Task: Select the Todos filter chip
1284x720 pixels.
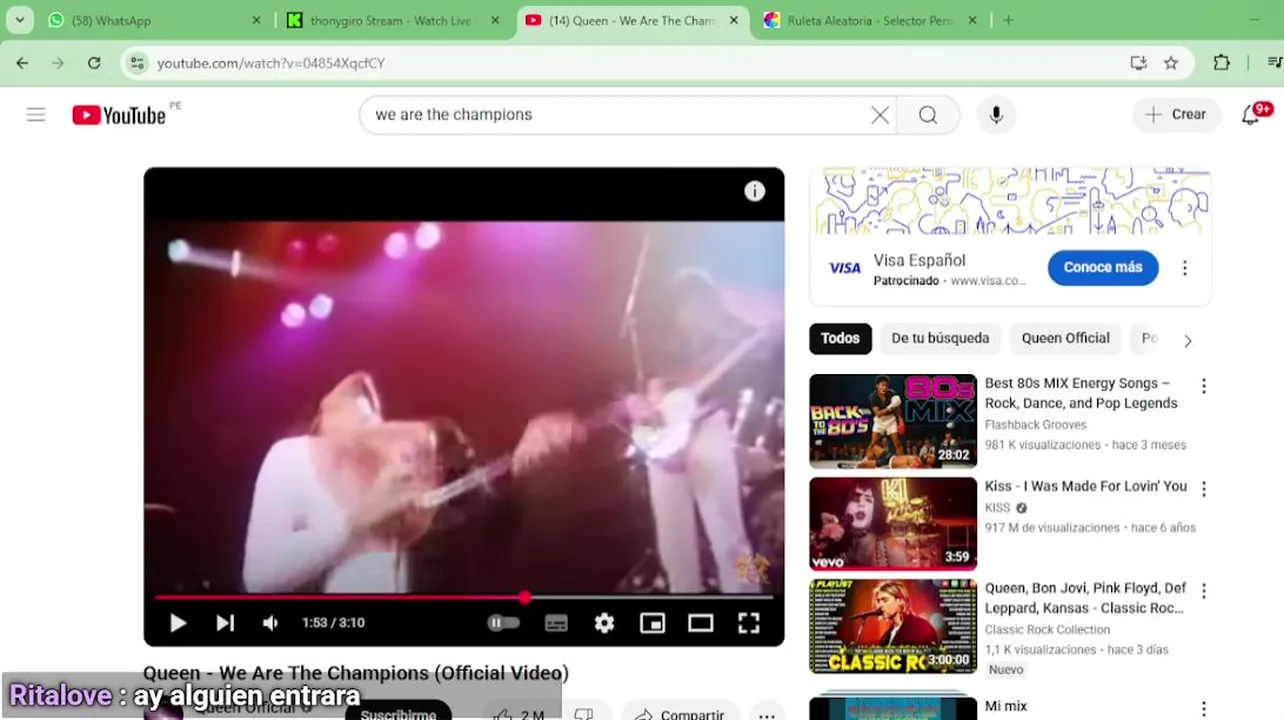Action: pyautogui.click(x=840, y=338)
